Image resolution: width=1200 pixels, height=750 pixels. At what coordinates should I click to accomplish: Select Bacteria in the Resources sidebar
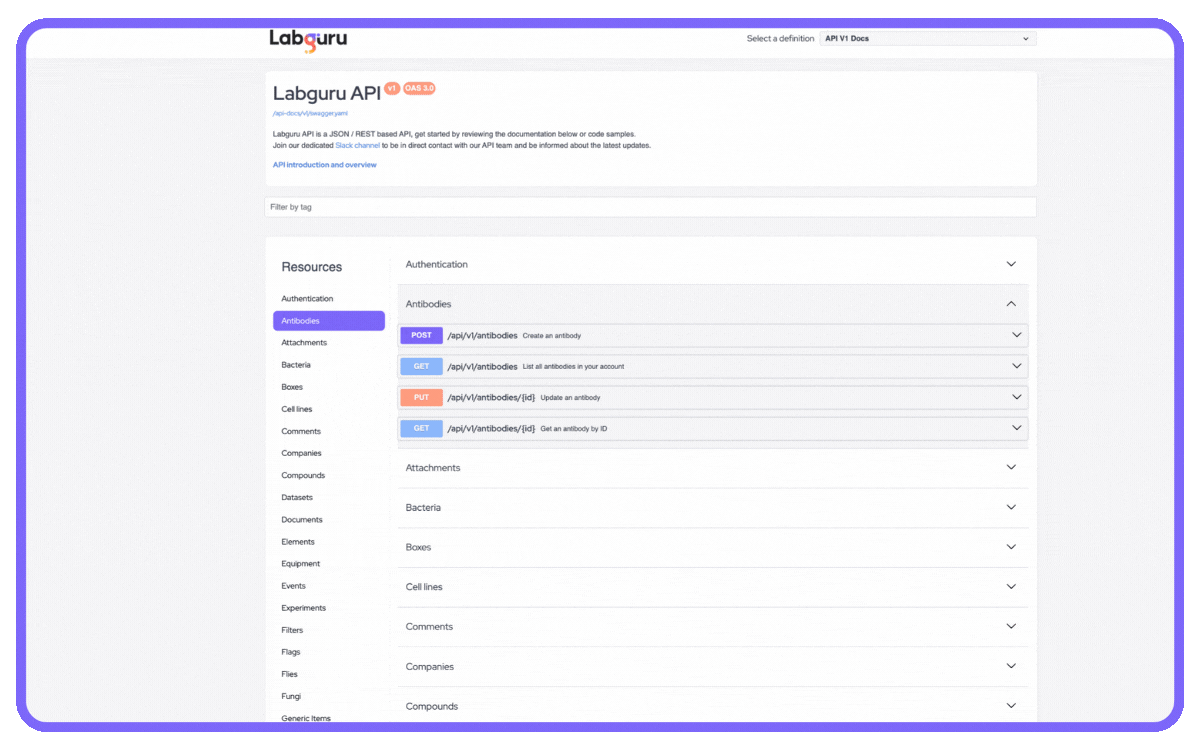[295, 364]
